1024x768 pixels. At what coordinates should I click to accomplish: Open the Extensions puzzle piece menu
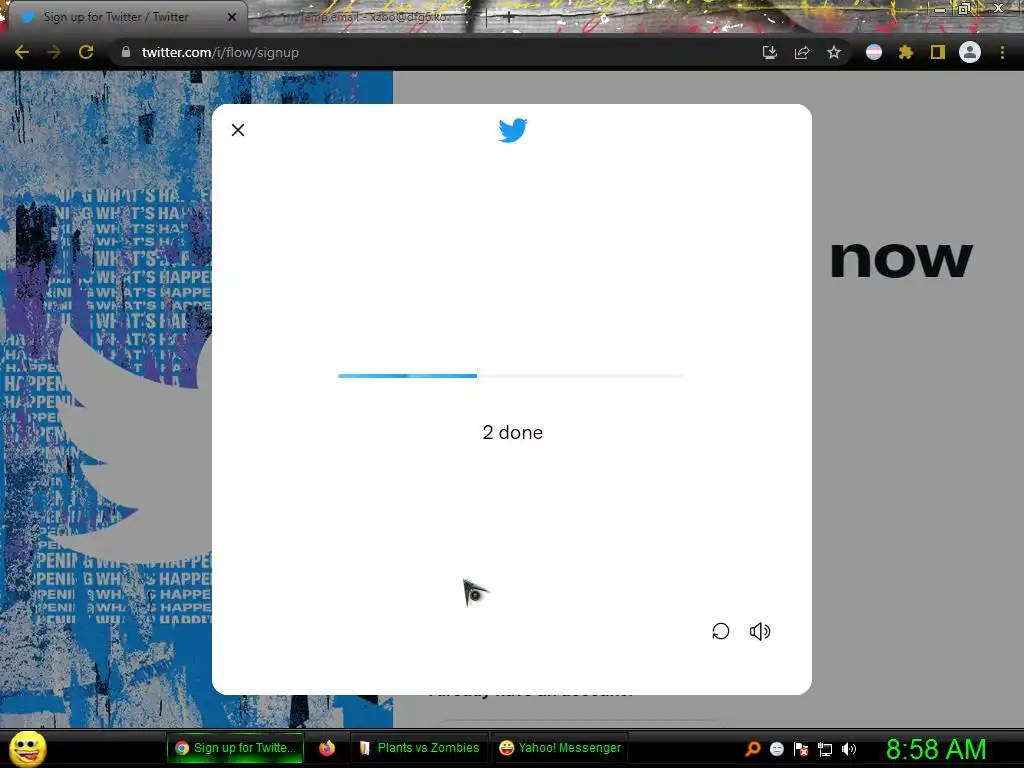click(x=906, y=52)
